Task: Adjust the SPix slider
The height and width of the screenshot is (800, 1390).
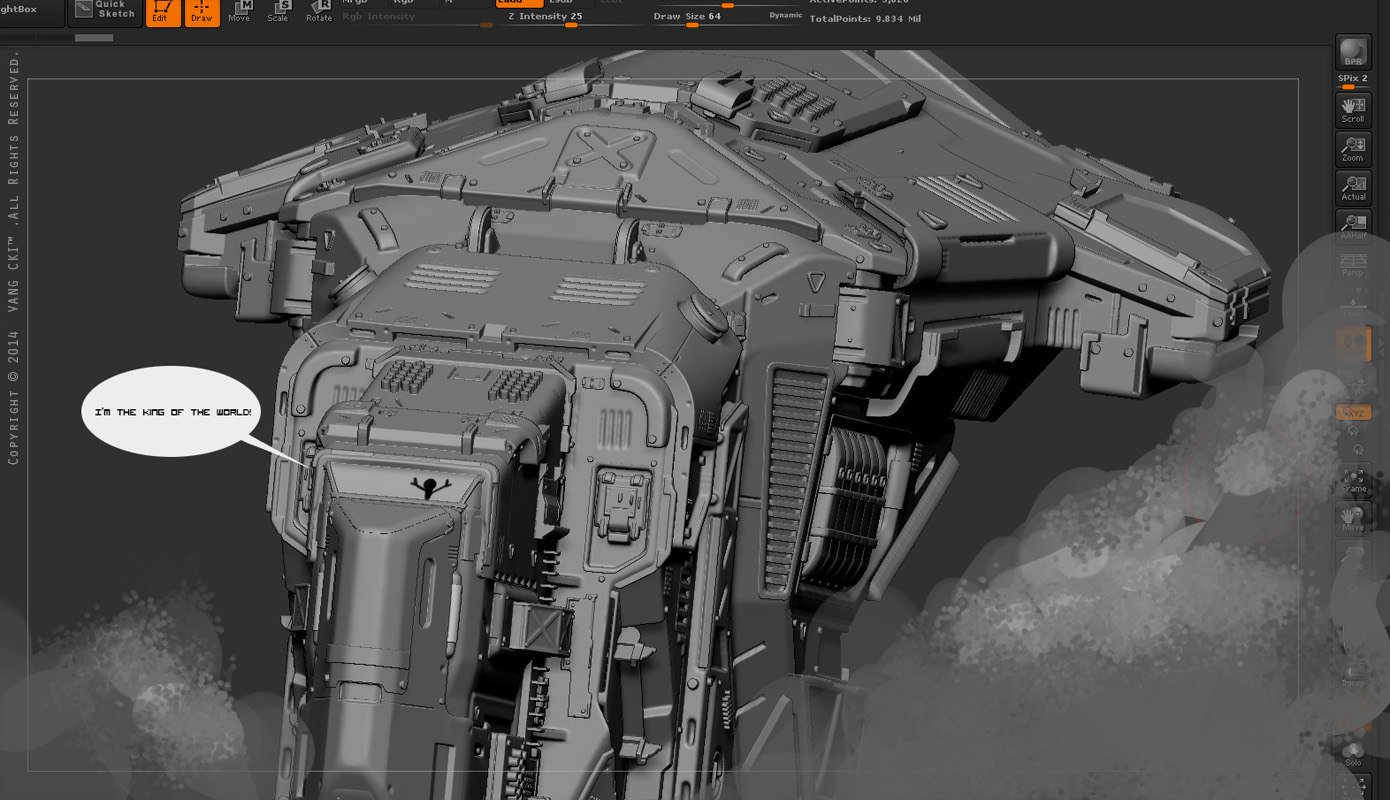Action: 1353,81
